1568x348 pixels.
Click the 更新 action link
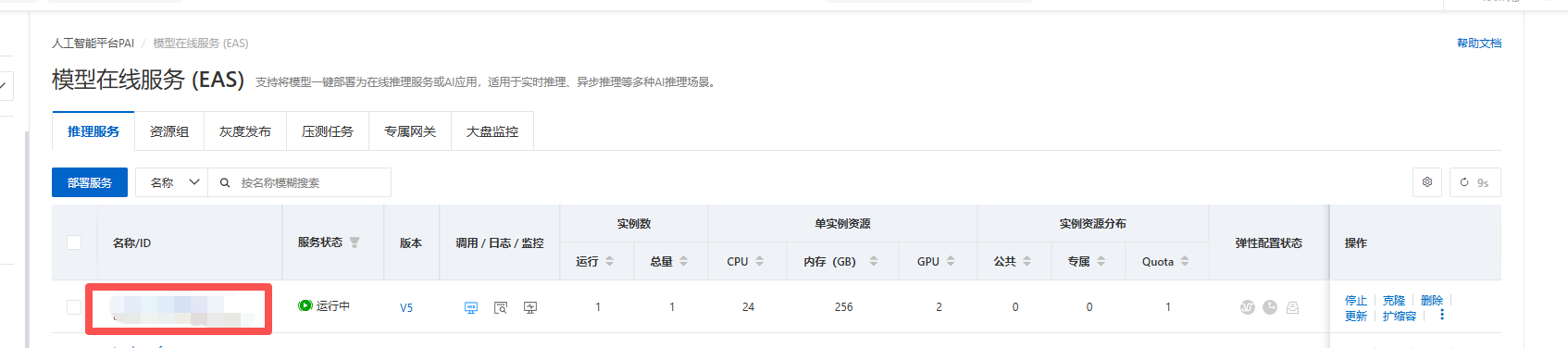[x=1356, y=317]
